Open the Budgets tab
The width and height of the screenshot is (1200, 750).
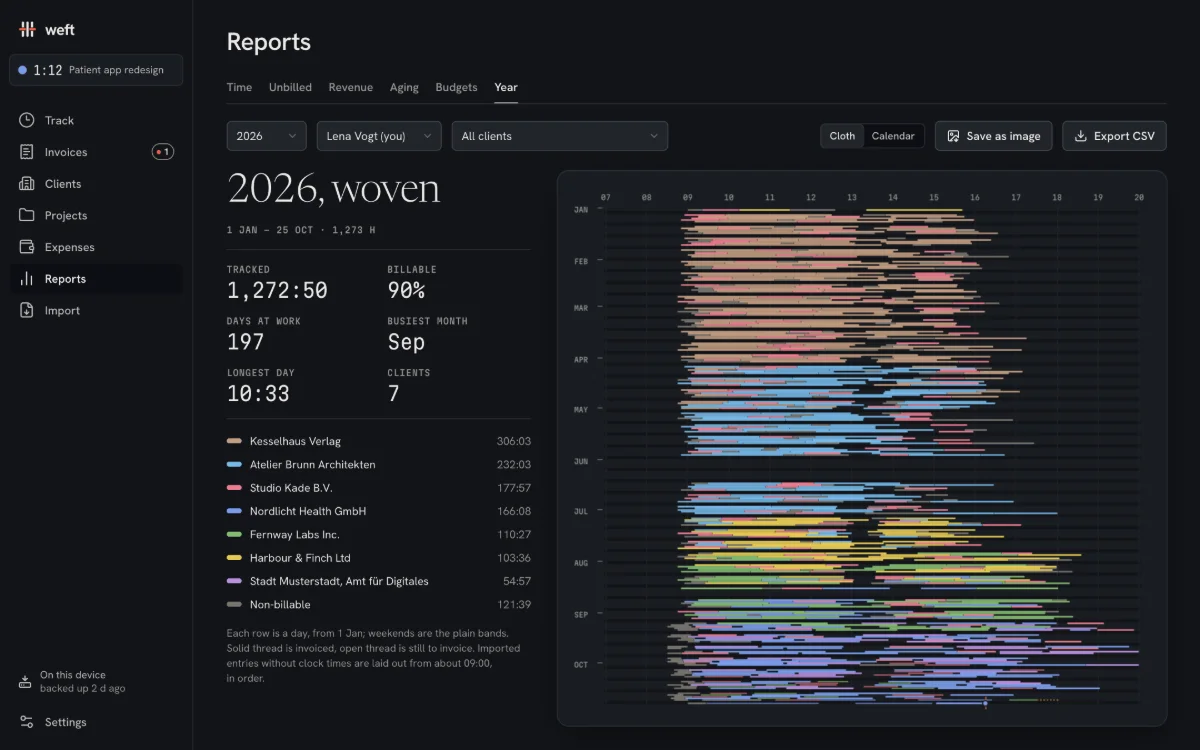point(456,87)
